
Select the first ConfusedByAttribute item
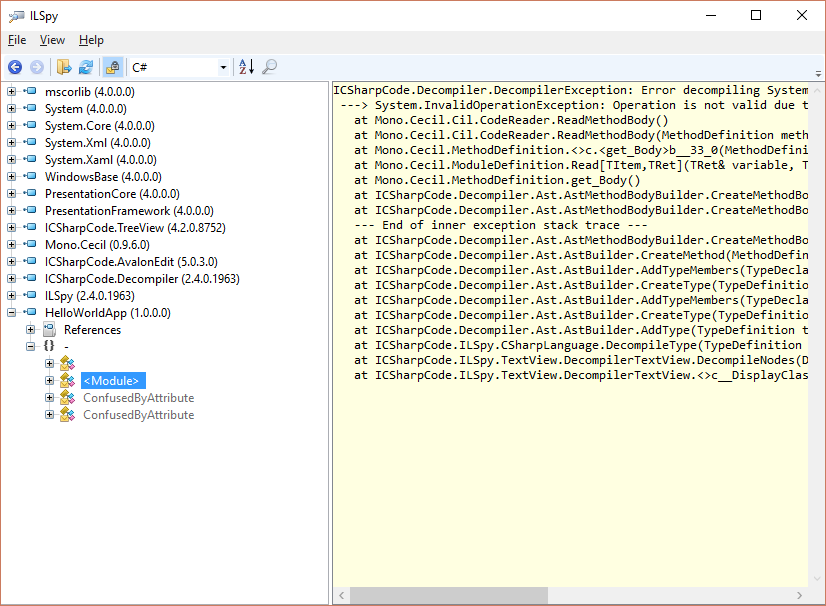tap(139, 398)
